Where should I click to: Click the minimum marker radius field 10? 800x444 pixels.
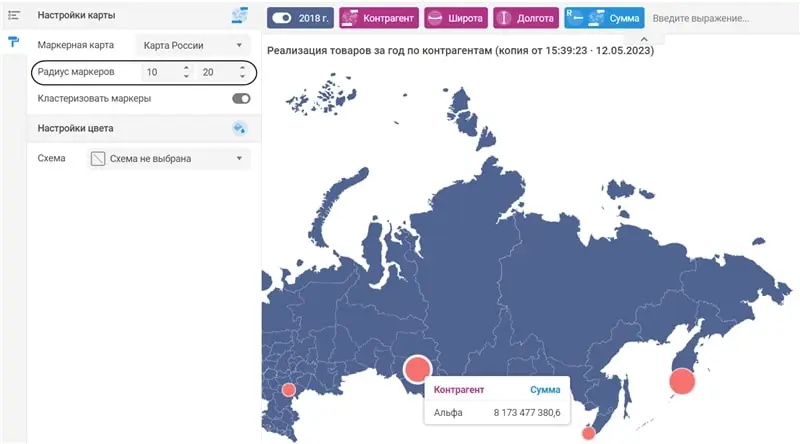tap(160, 72)
